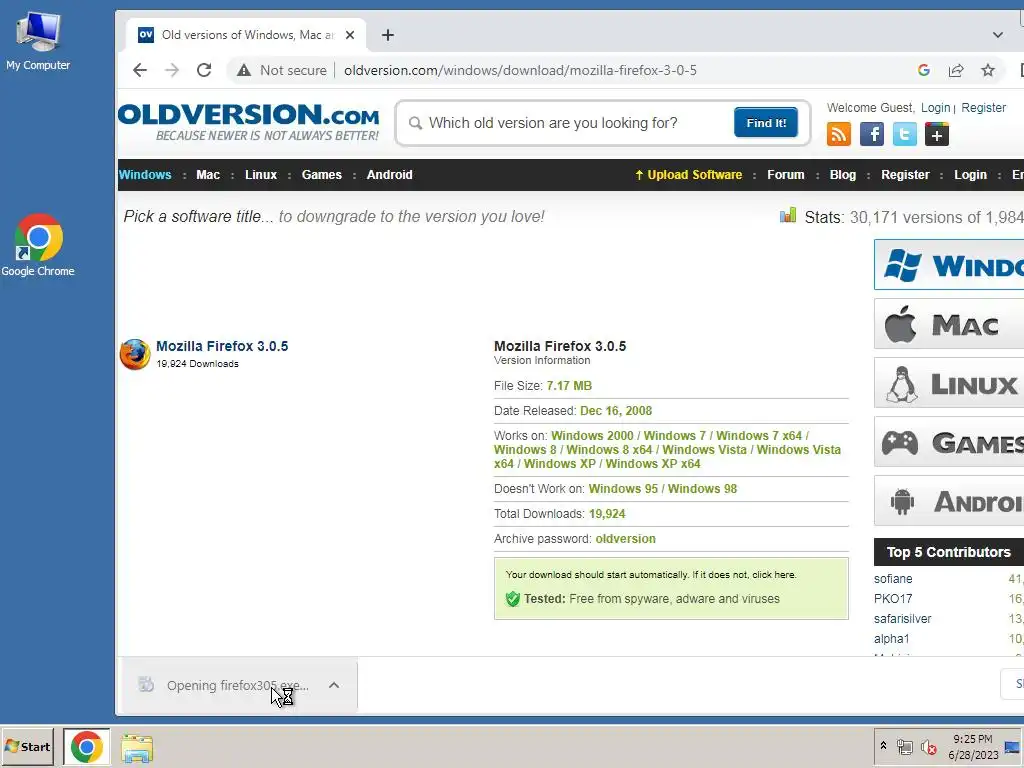Click the address bar URL
Viewport: 1024px width, 768px height.
coord(520,70)
